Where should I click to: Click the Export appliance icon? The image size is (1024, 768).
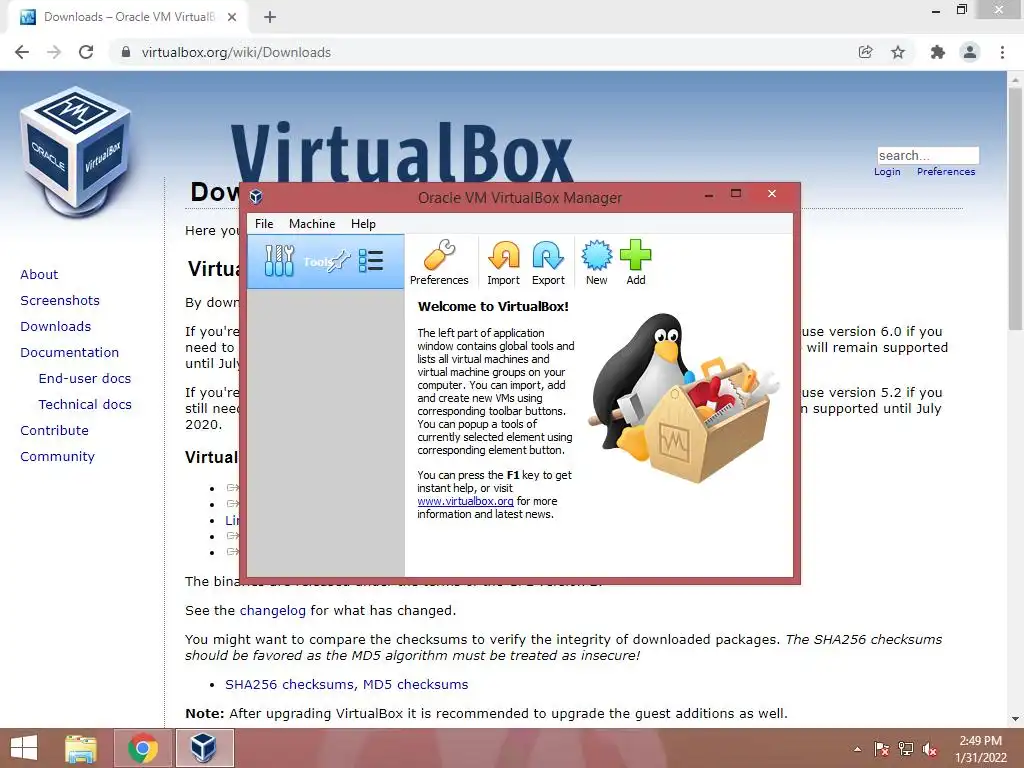(x=548, y=263)
